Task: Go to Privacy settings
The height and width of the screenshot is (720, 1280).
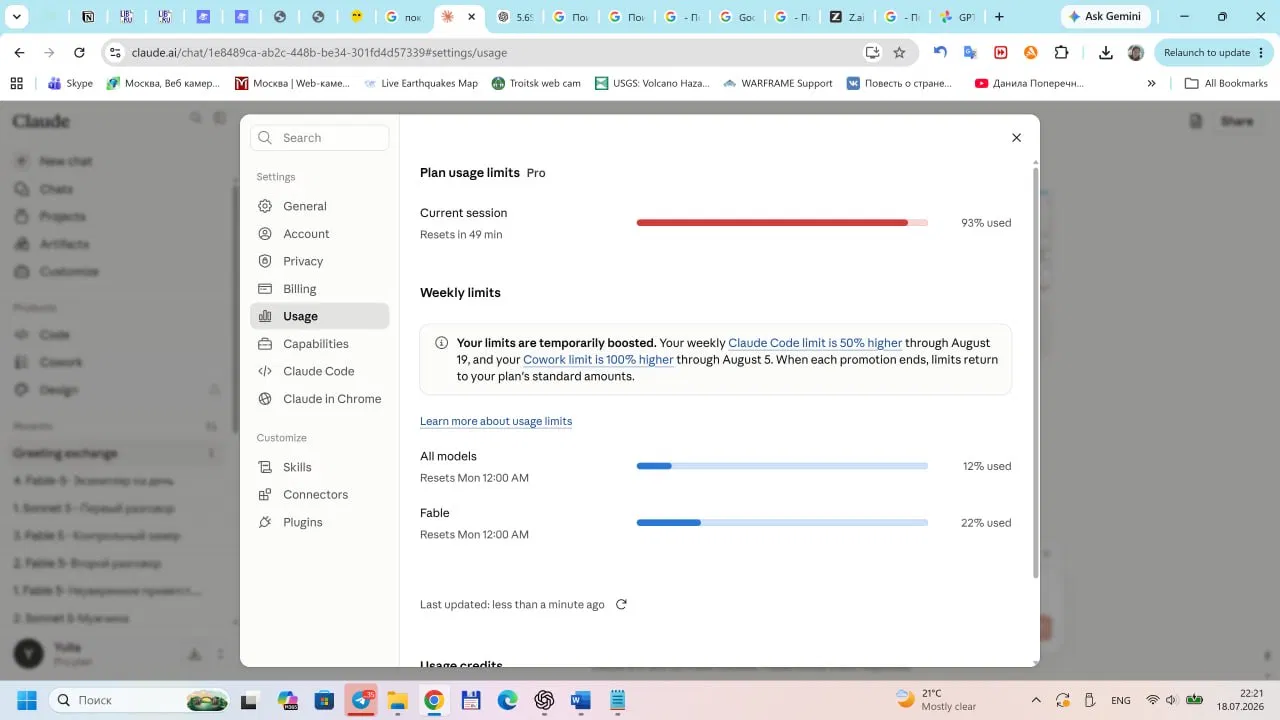Action: point(319,261)
